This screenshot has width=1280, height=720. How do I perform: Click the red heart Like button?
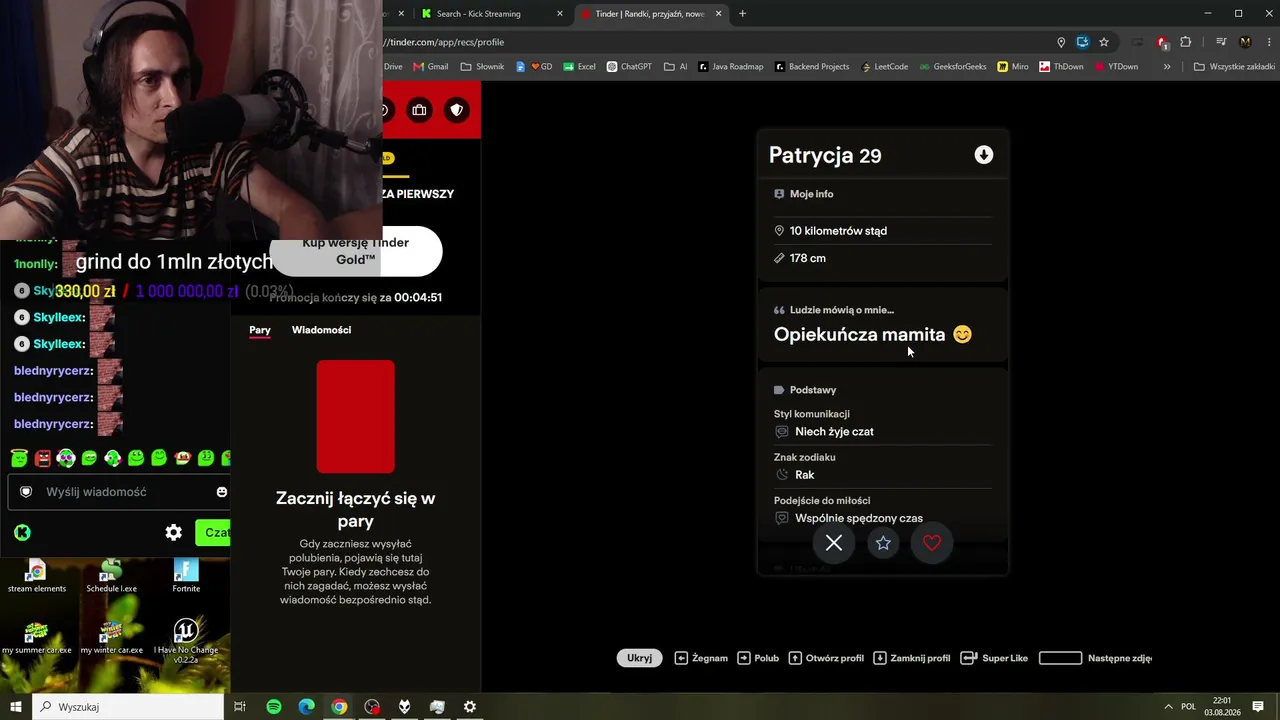pos(932,543)
